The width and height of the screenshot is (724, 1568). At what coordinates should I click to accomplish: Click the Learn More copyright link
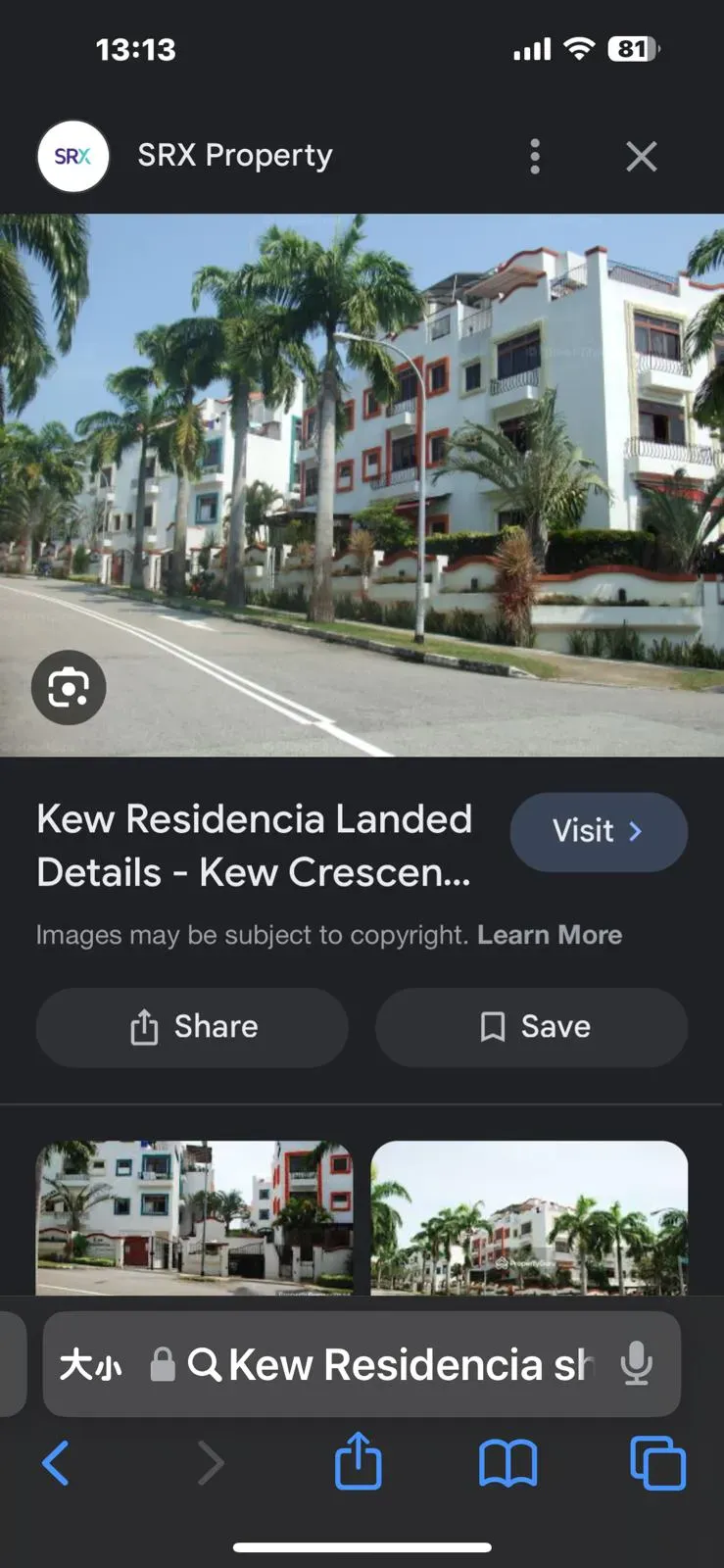tap(550, 935)
